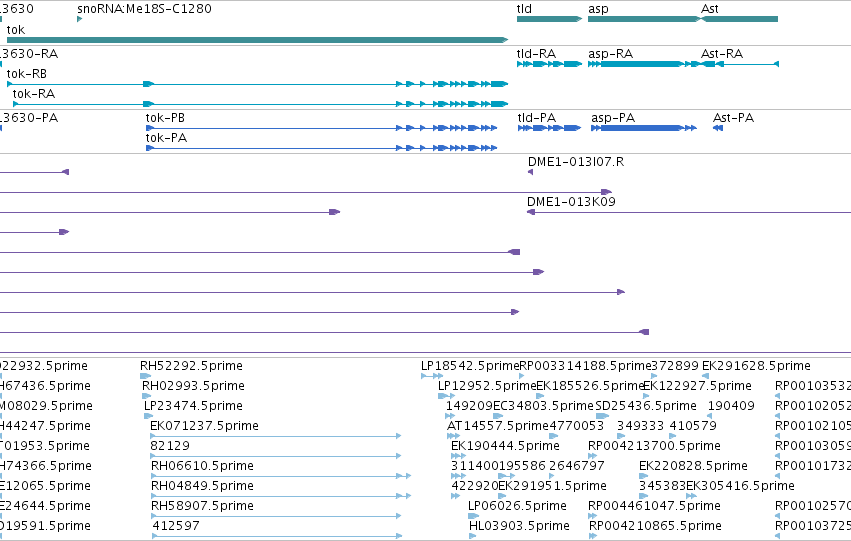Select the tok-PA protein feature
Viewport: 851px width, 541px height.
pyautogui.click(x=321, y=148)
